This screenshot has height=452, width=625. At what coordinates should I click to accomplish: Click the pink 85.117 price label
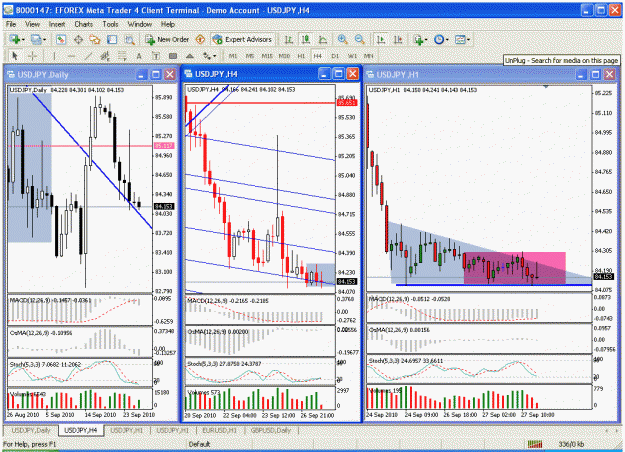click(163, 146)
